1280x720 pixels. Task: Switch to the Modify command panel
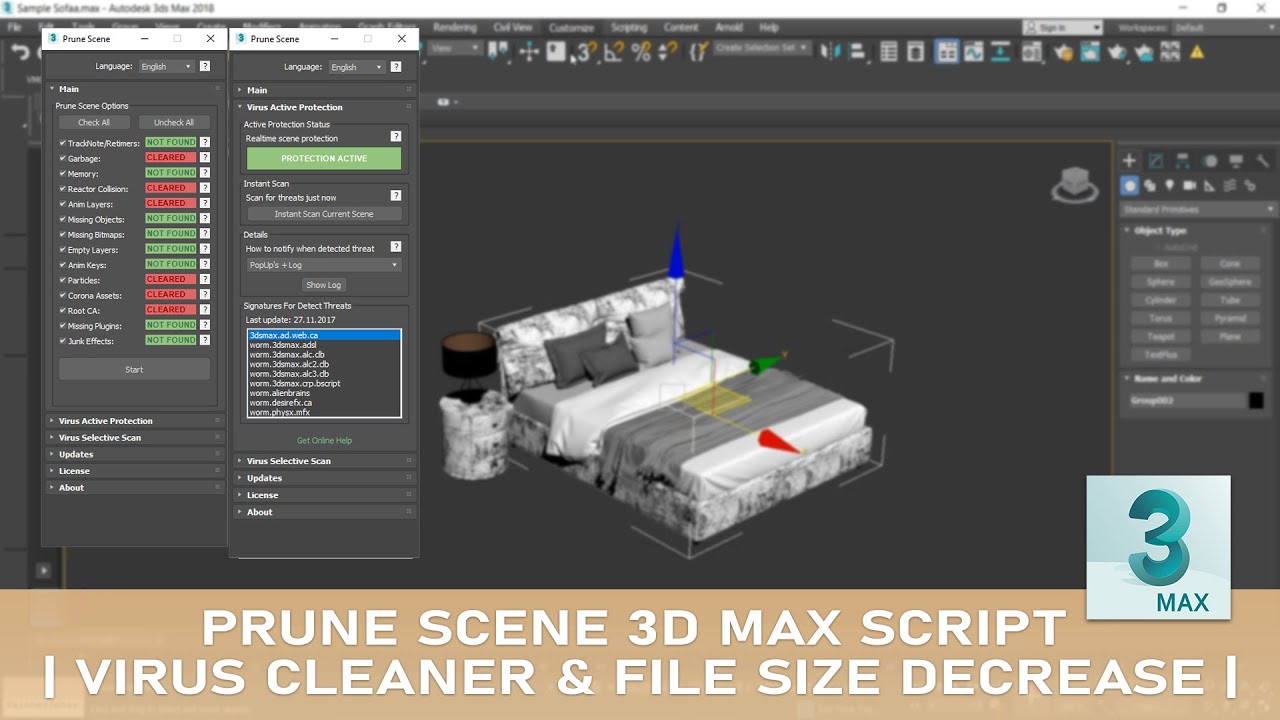[x=1156, y=160]
